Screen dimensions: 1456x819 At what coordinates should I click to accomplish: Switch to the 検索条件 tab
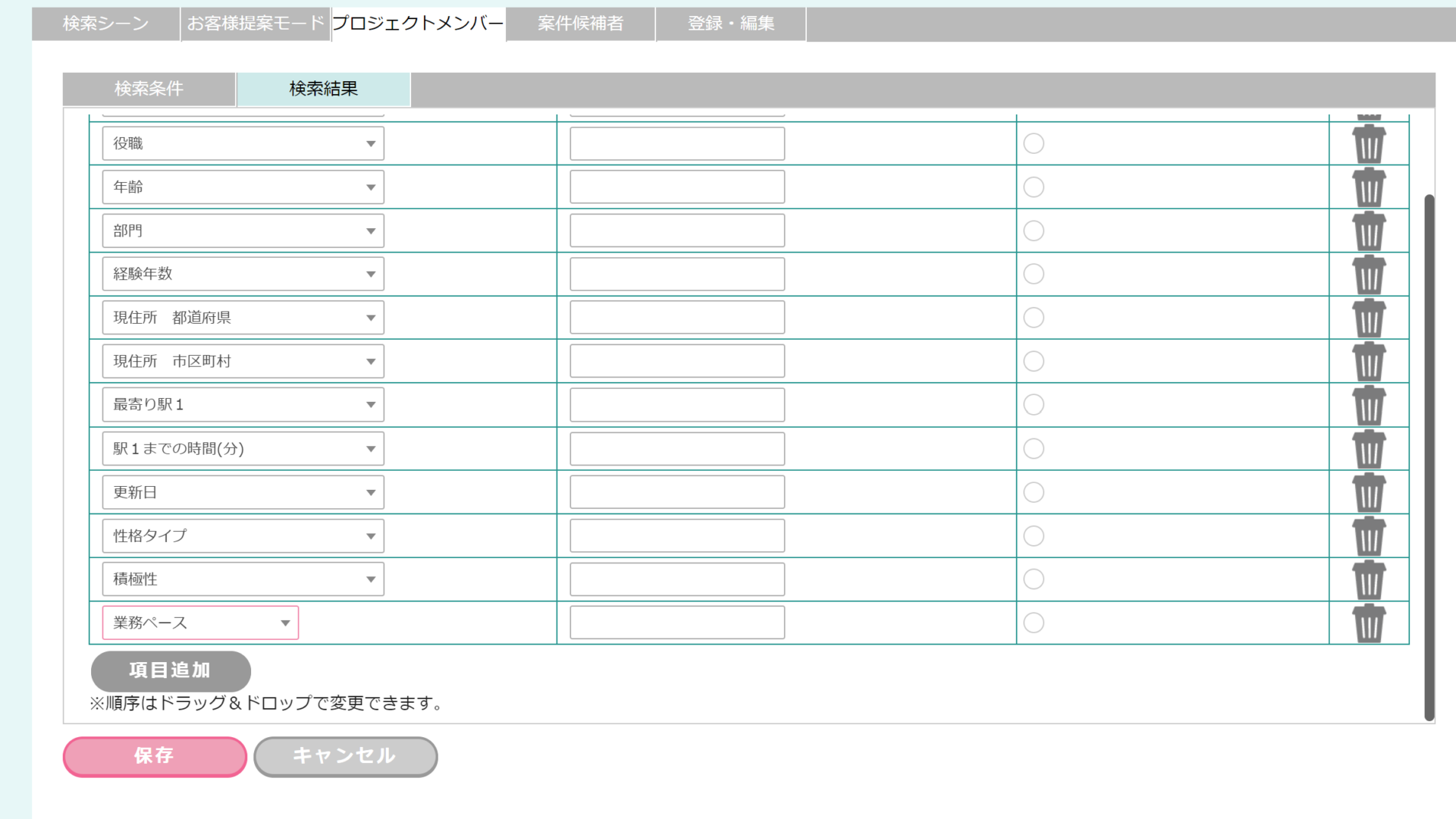tap(149, 89)
